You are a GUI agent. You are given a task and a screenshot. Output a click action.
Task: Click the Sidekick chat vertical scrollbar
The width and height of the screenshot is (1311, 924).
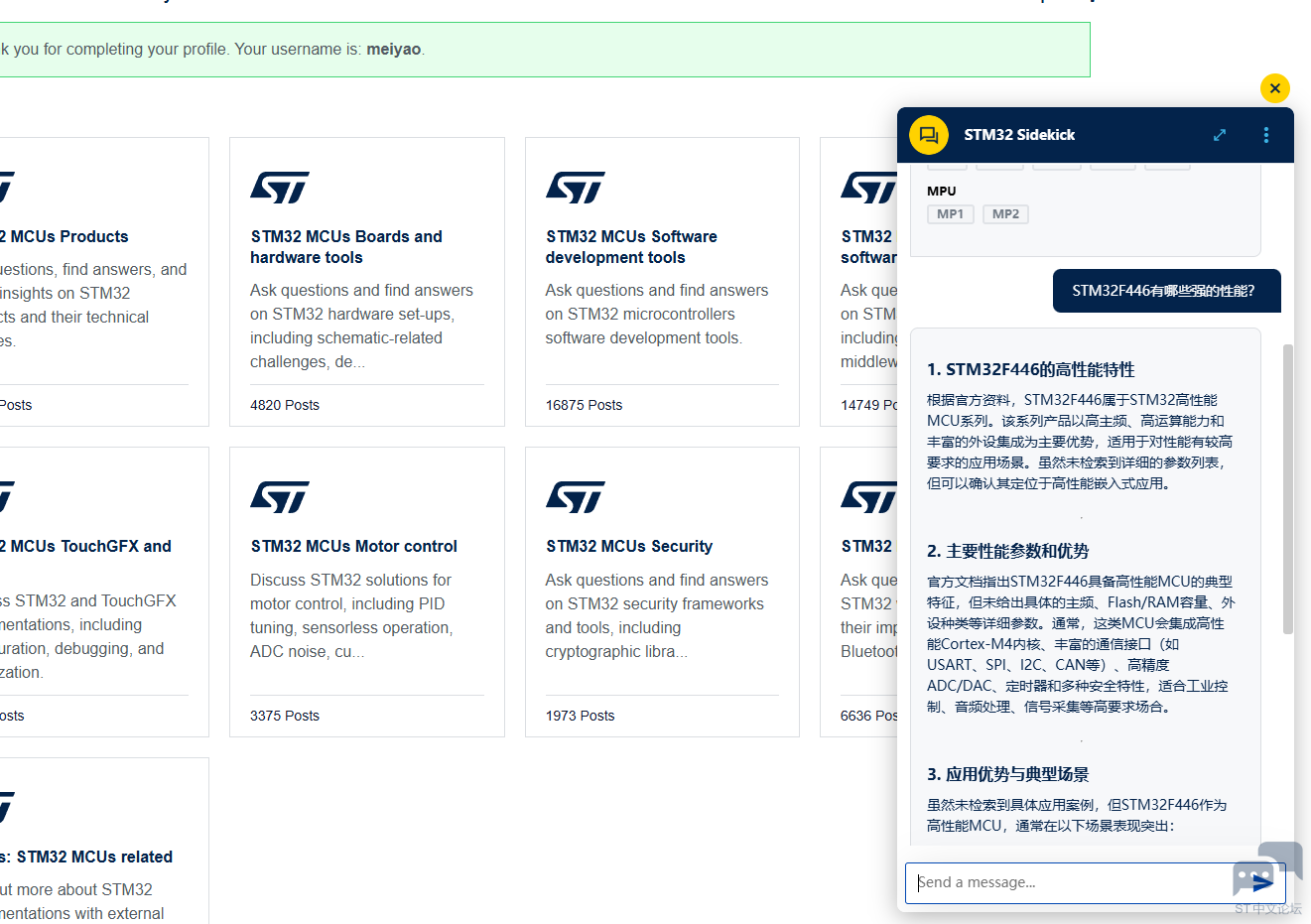point(1288,489)
